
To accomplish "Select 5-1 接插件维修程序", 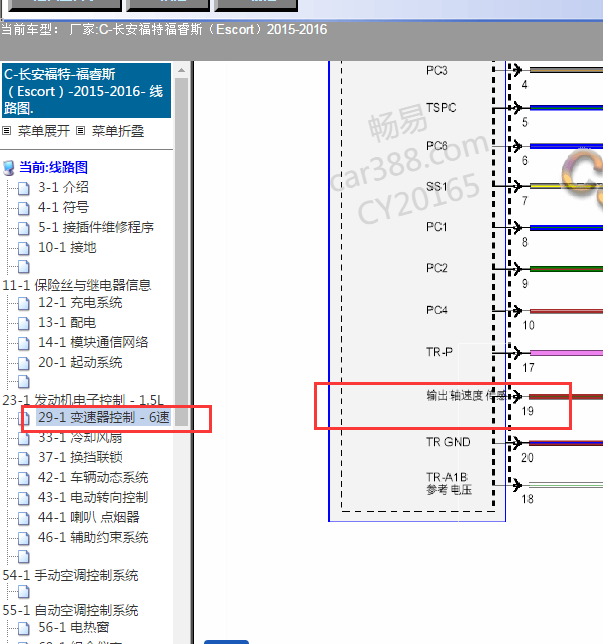I will (x=96, y=227).
